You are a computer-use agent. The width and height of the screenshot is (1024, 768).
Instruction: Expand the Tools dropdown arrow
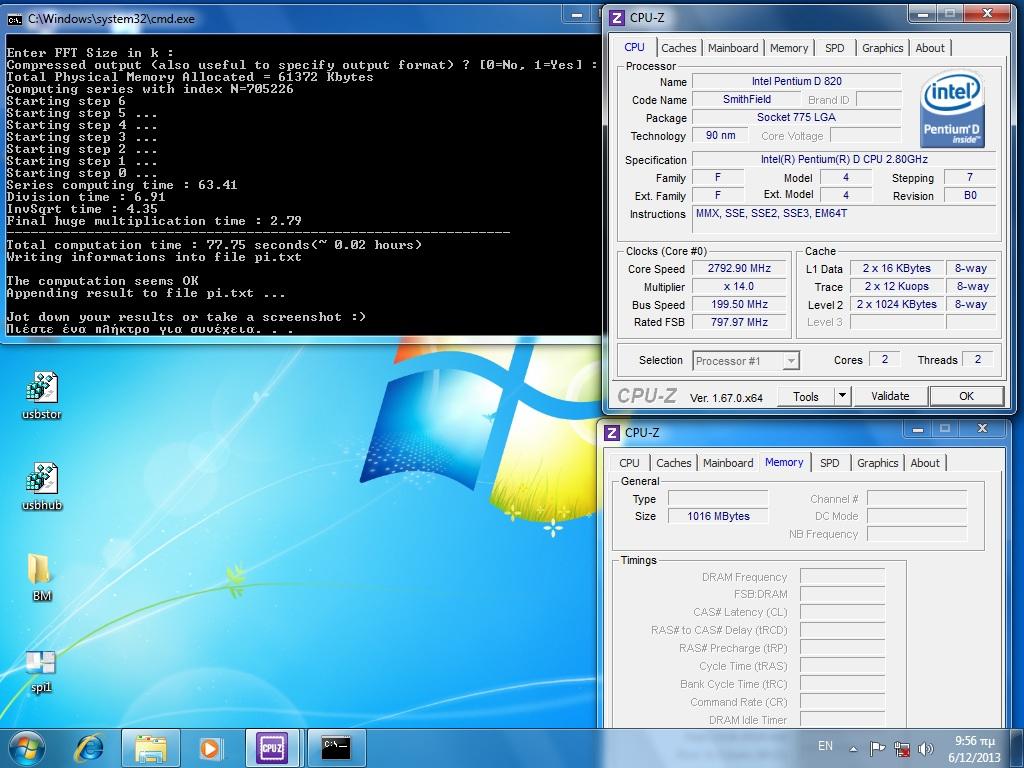(842, 396)
